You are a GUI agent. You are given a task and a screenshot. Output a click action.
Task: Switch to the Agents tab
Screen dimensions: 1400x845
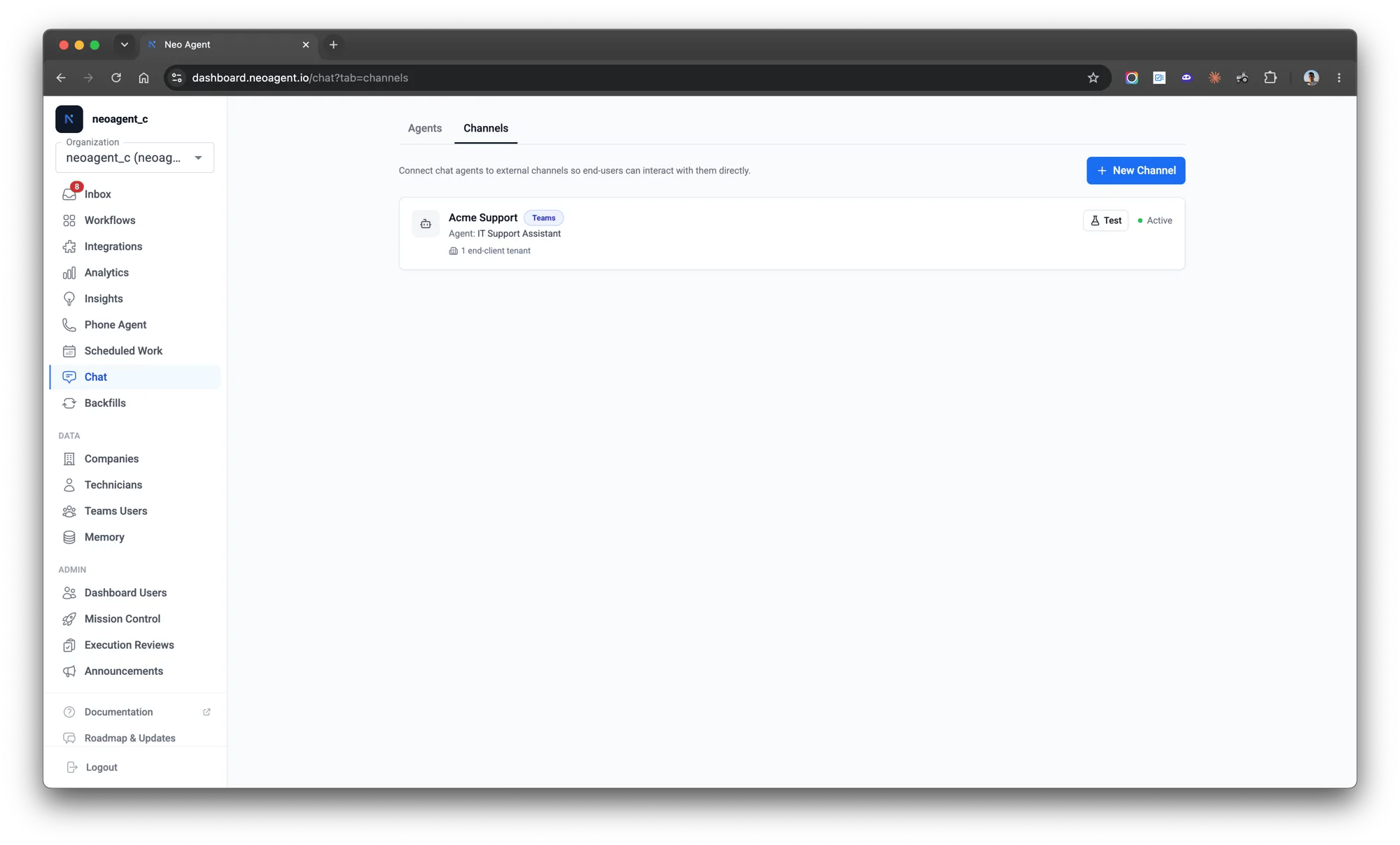pyautogui.click(x=425, y=128)
